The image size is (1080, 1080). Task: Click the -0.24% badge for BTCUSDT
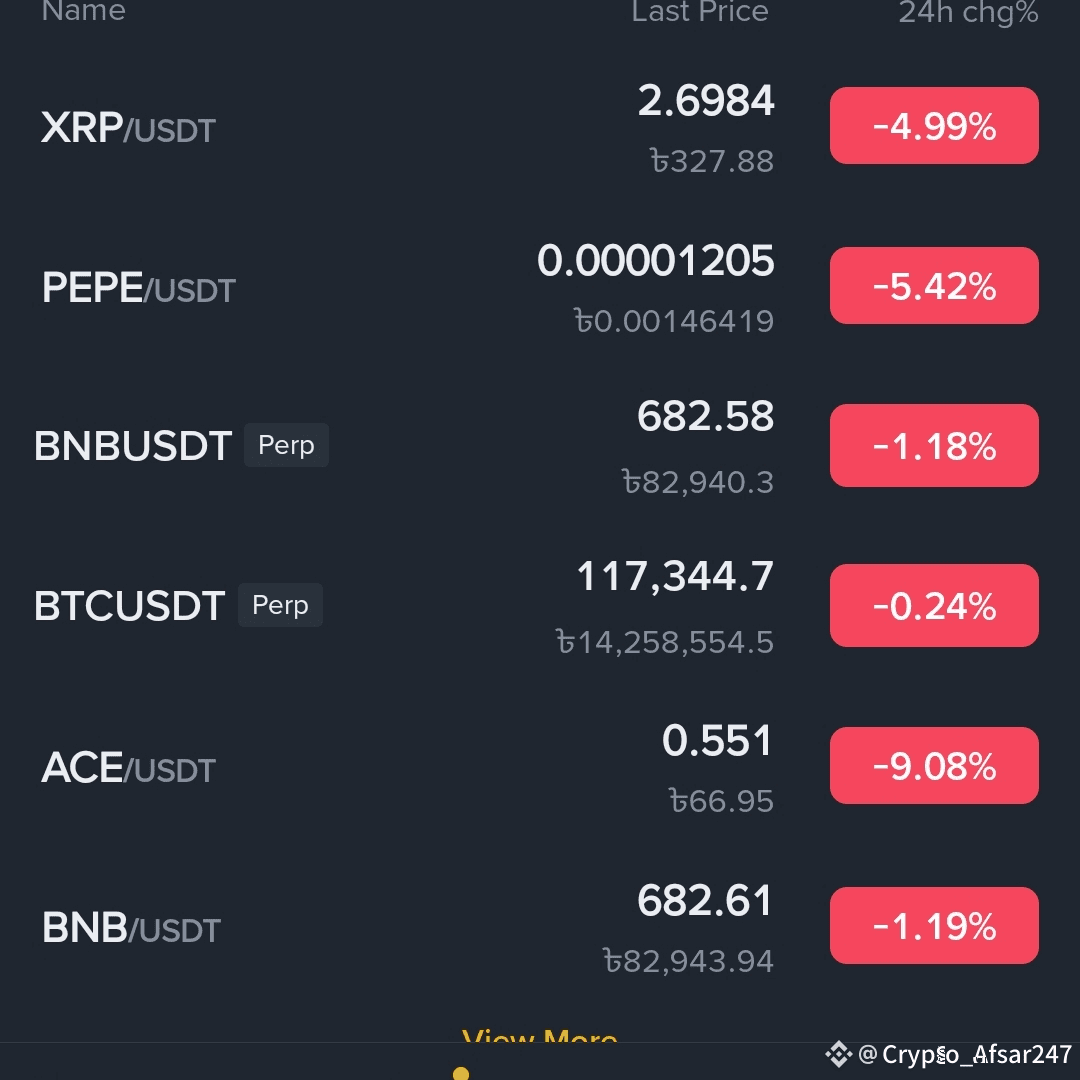point(934,605)
